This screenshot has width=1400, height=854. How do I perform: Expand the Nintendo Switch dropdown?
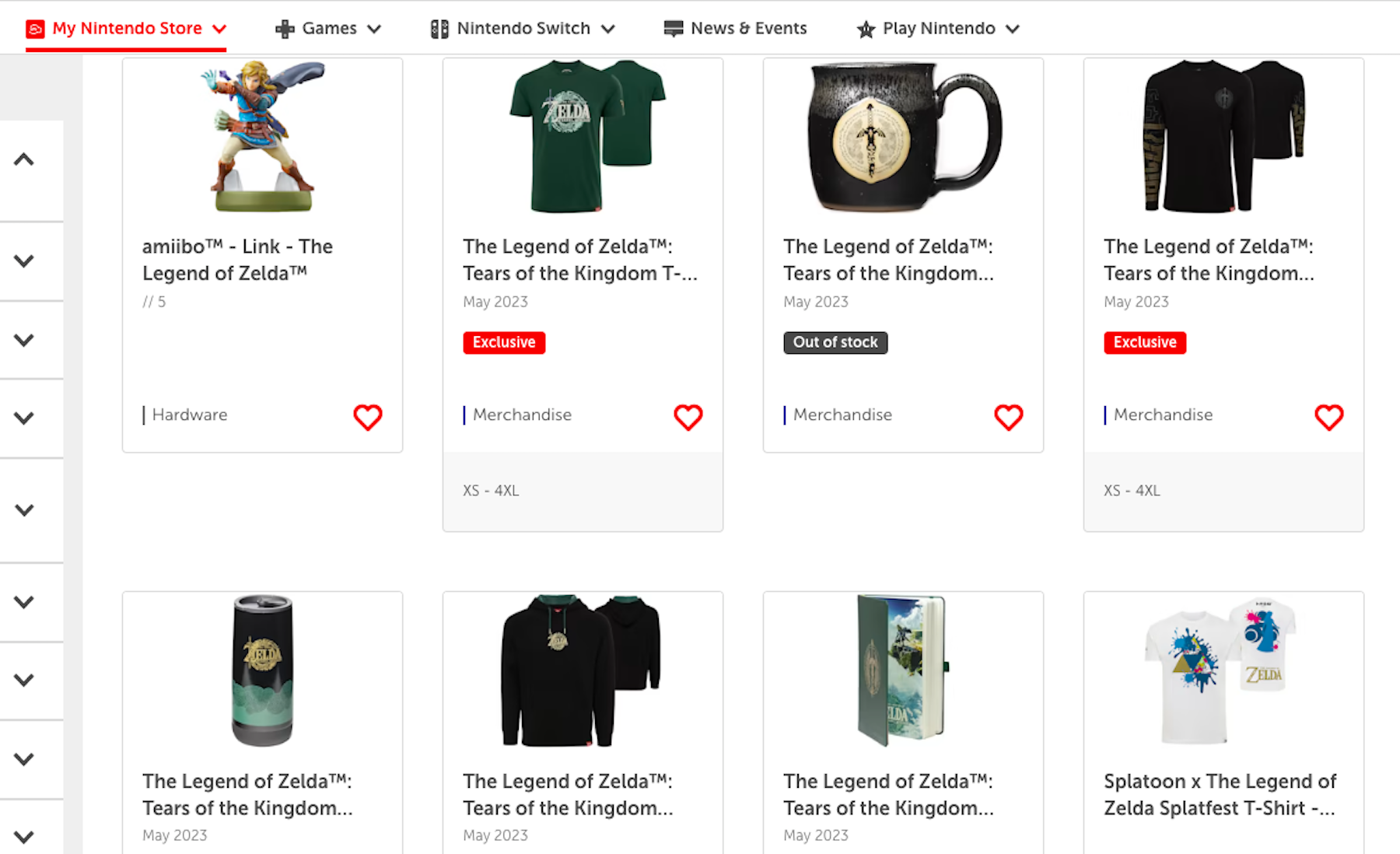[x=608, y=28]
